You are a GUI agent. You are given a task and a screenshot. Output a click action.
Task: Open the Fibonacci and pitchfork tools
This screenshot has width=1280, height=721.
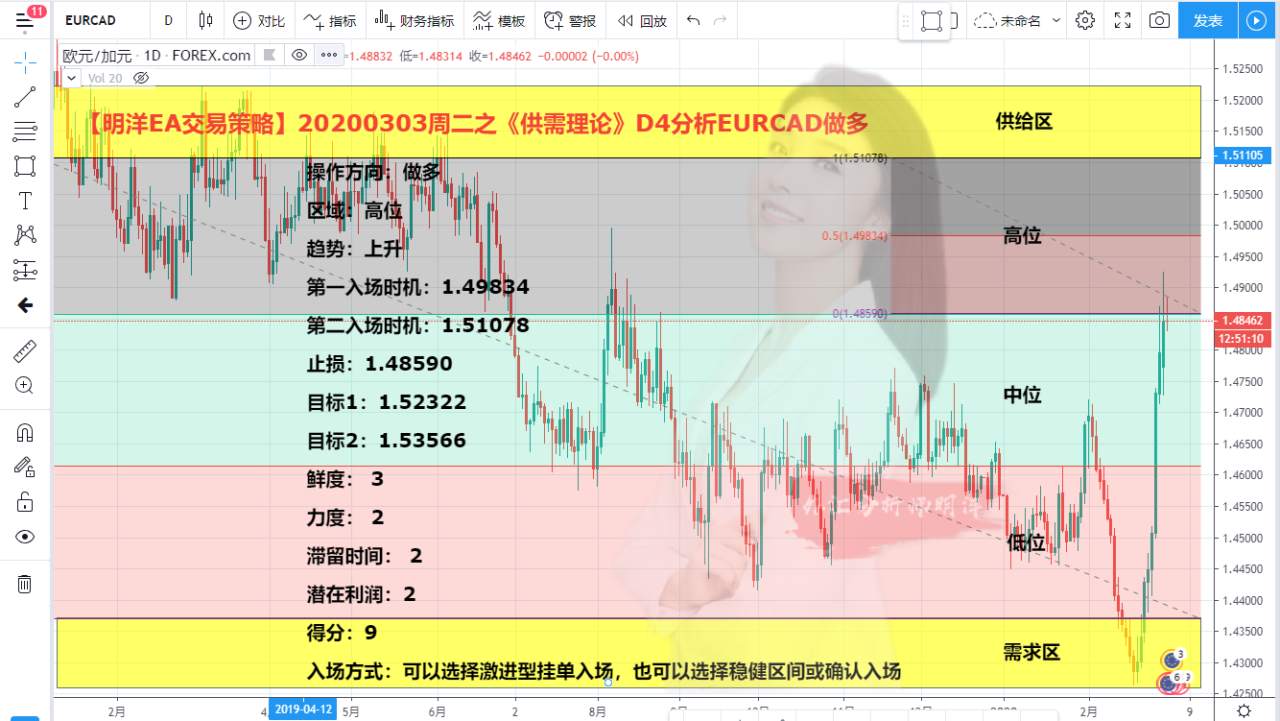tap(25, 131)
